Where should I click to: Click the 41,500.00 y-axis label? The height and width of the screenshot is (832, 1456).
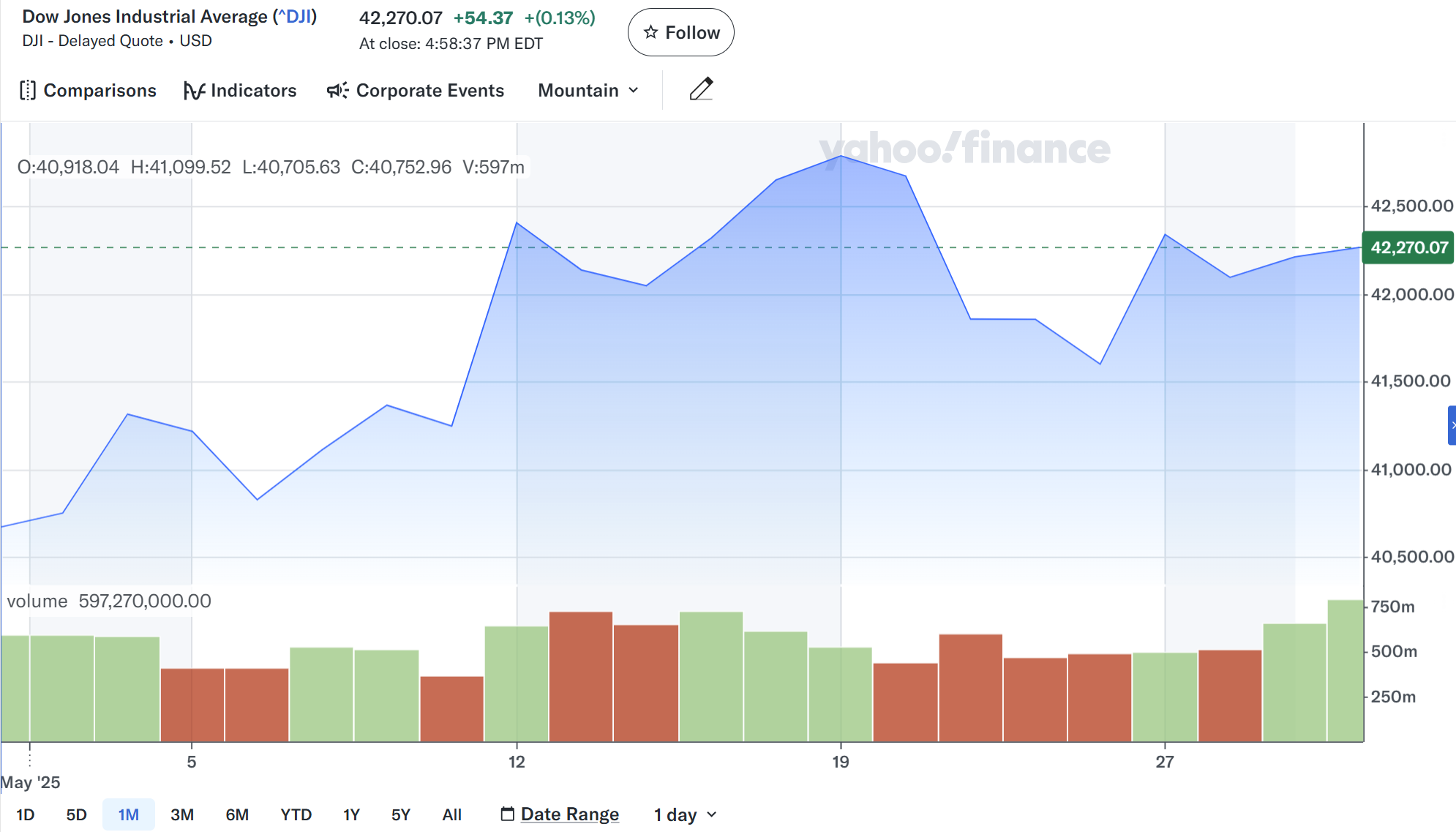coord(1410,381)
